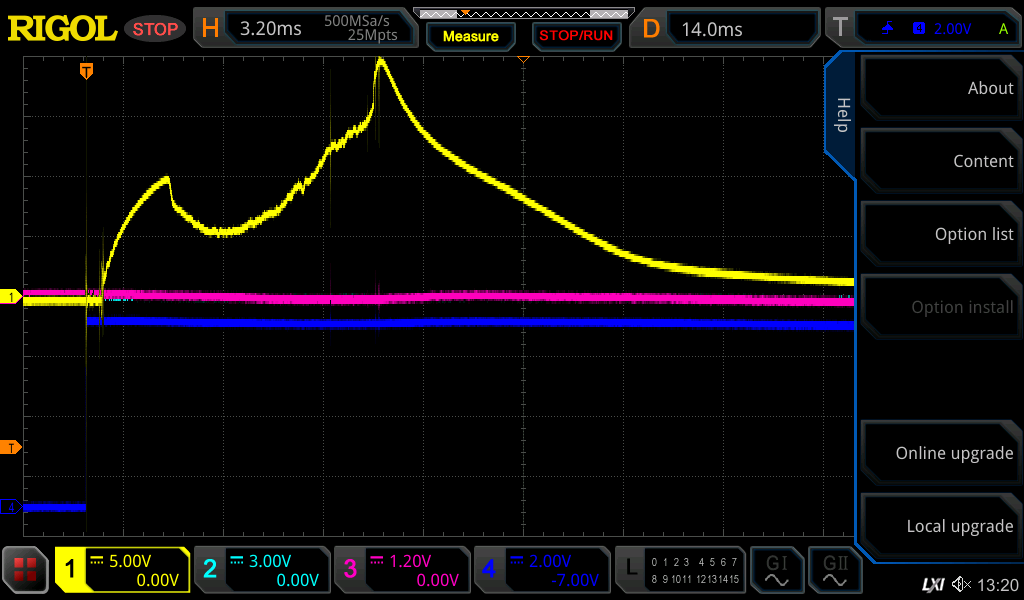Select the About menu item
The height and width of the screenshot is (600, 1024).
click(x=940, y=88)
